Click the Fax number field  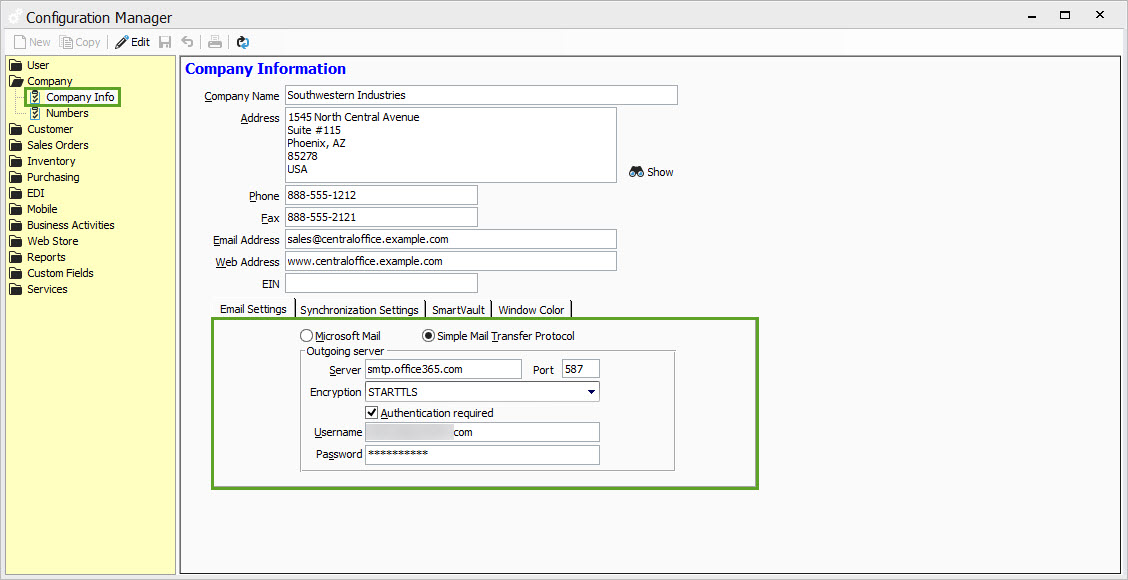tap(381, 217)
